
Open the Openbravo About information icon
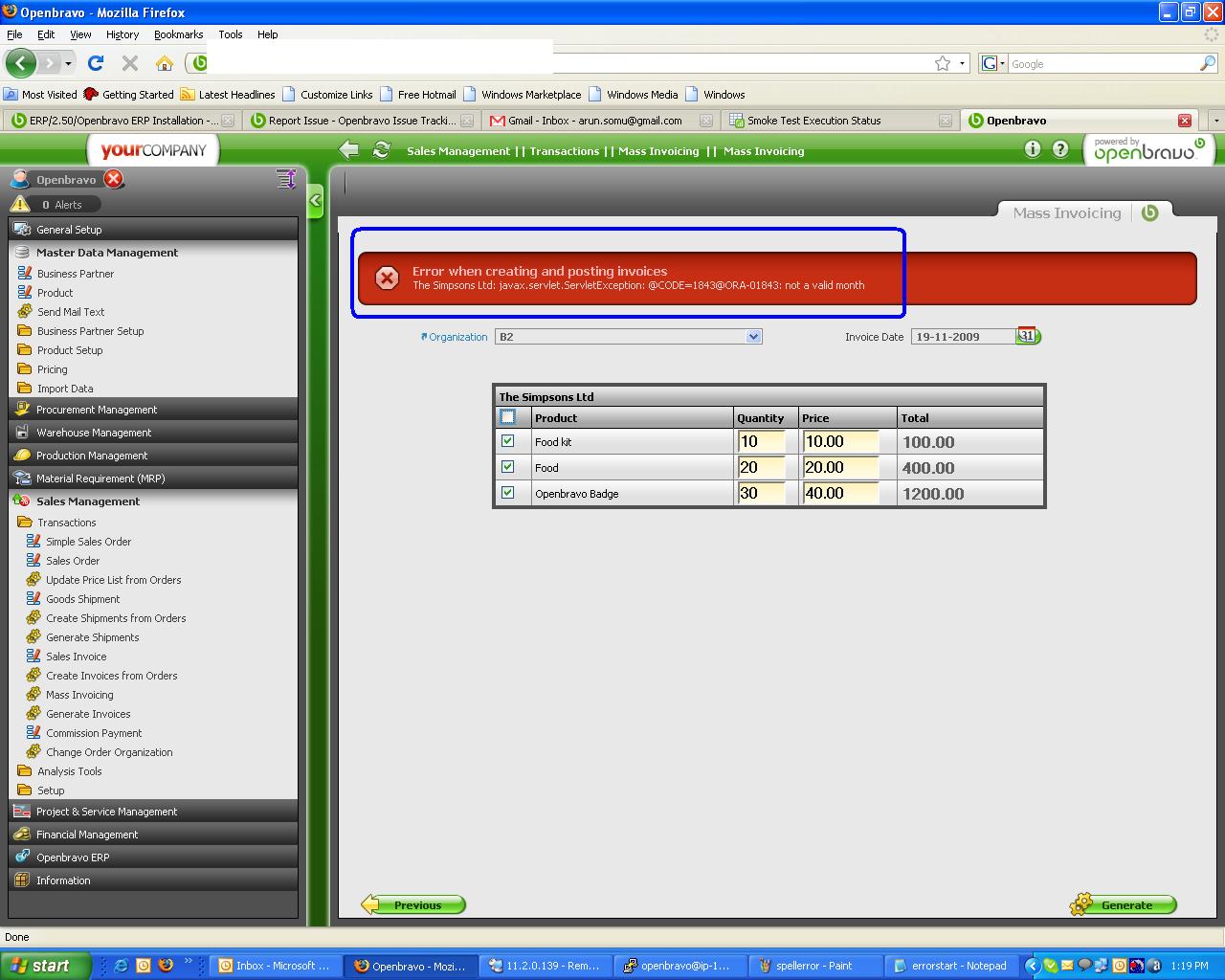(x=1032, y=149)
